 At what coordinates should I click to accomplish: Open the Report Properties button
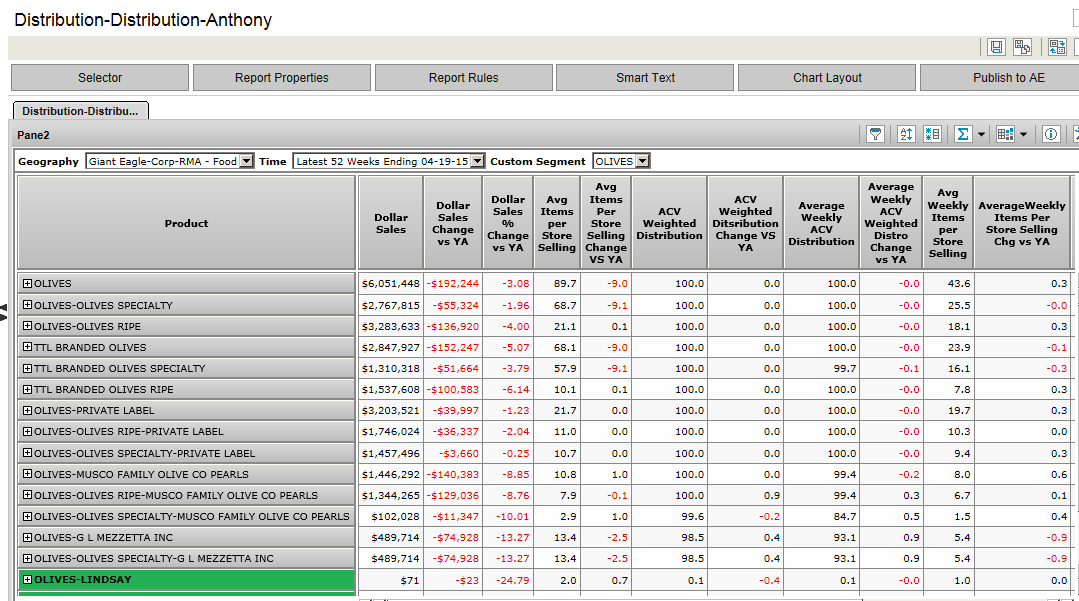(x=282, y=78)
